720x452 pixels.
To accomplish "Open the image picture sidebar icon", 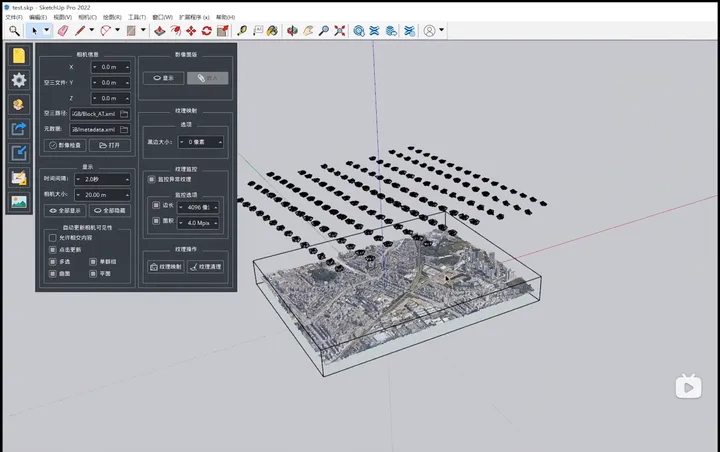I will pyautogui.click(x=18, y=201).
